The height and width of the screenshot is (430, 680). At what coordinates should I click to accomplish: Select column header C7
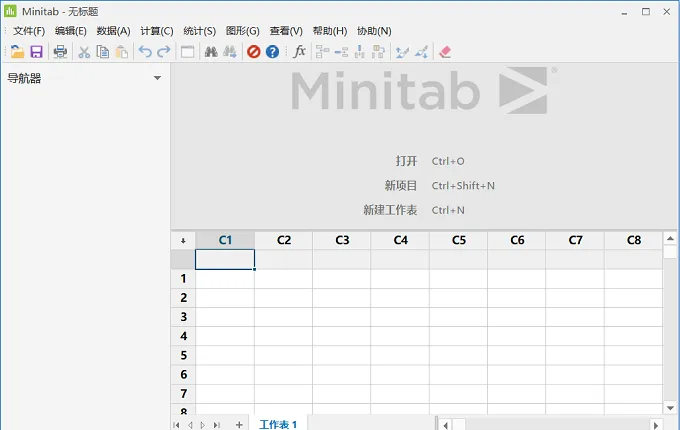coord(575,240)
